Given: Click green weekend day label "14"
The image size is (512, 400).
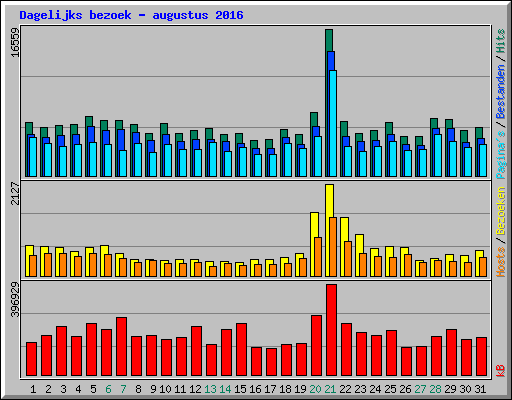Looking at the screenshot, I should [x=225, y=389].
